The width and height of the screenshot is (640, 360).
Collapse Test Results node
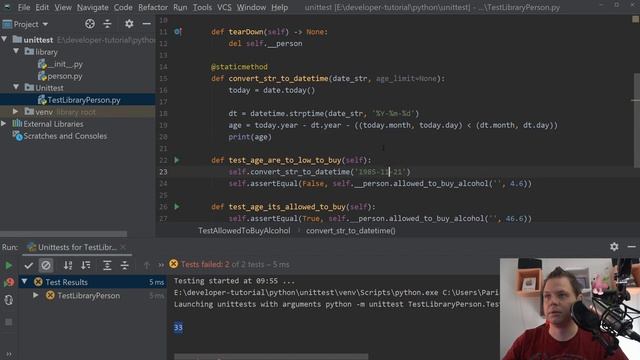24,282
